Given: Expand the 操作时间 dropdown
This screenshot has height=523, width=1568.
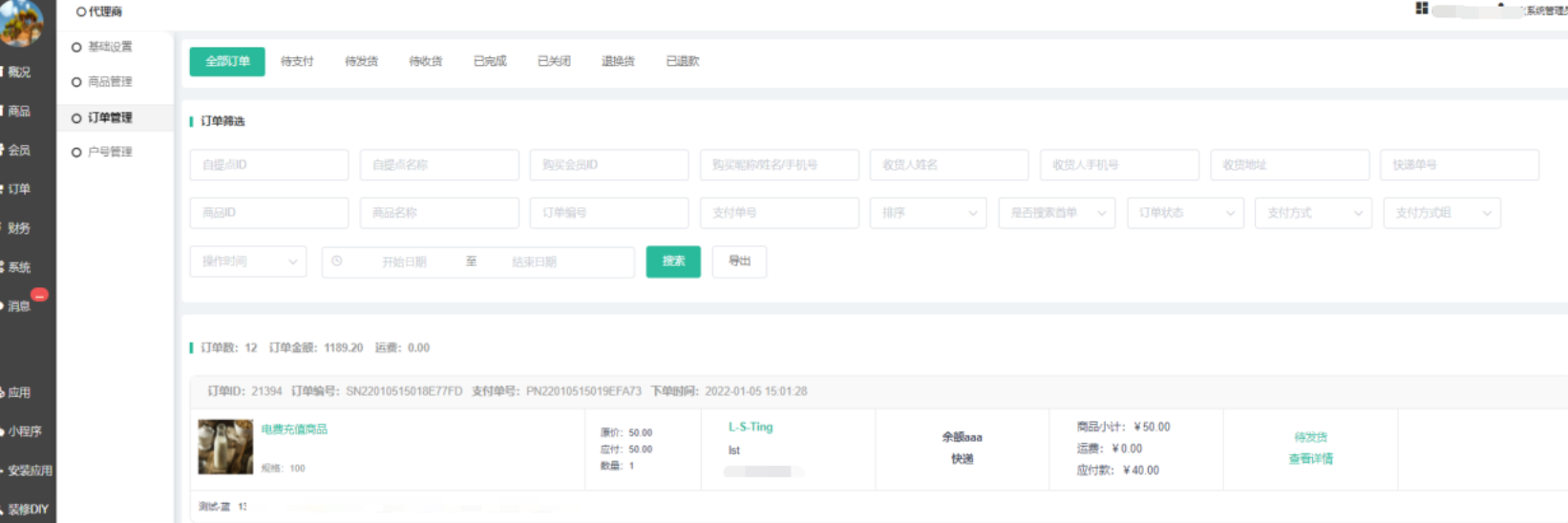Looking at the screenshot, I should (x=247, y=261).
